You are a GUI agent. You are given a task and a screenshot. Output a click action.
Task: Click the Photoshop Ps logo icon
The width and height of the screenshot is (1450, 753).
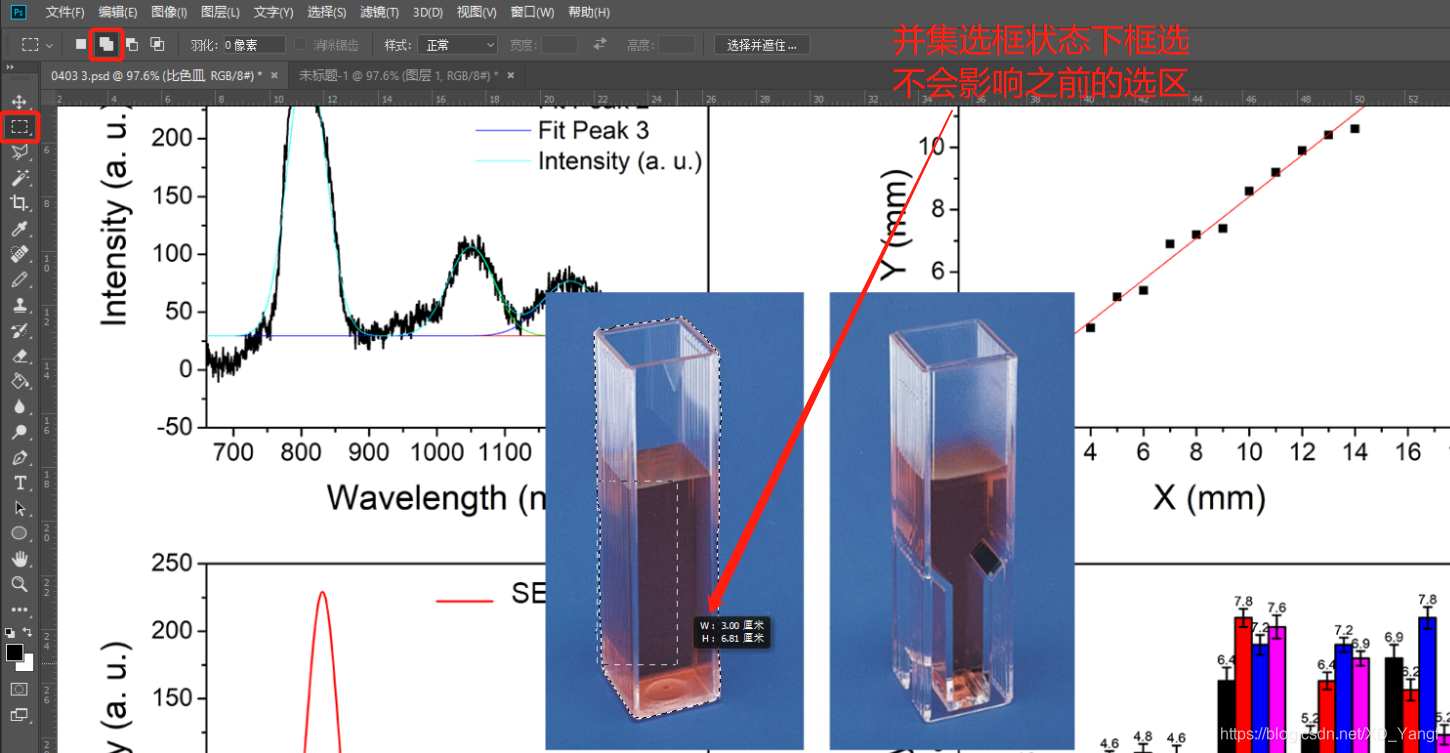(x=19, y=12)
